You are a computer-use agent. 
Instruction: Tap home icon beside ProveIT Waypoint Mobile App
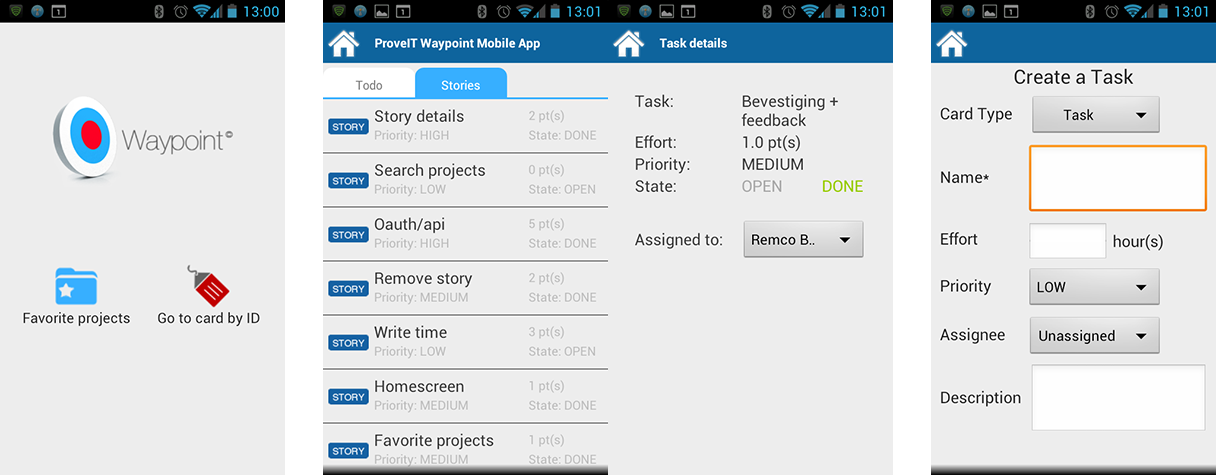[343, 44]
